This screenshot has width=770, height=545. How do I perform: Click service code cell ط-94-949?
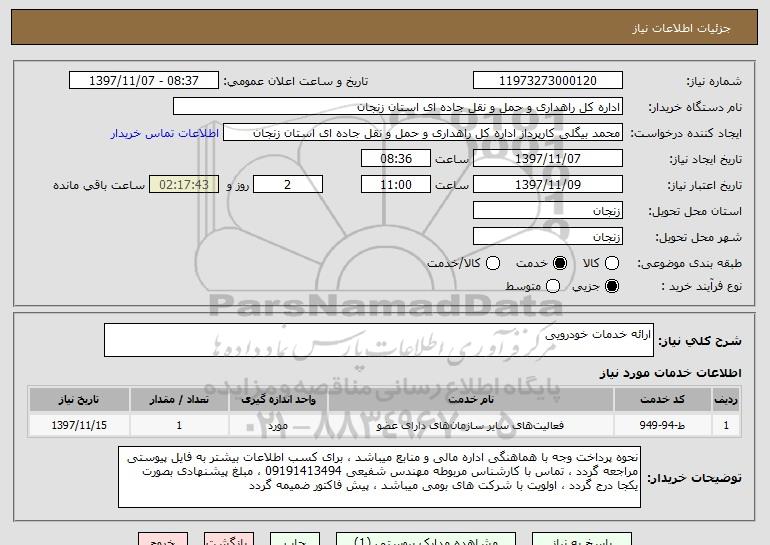[x=662, y=425]
